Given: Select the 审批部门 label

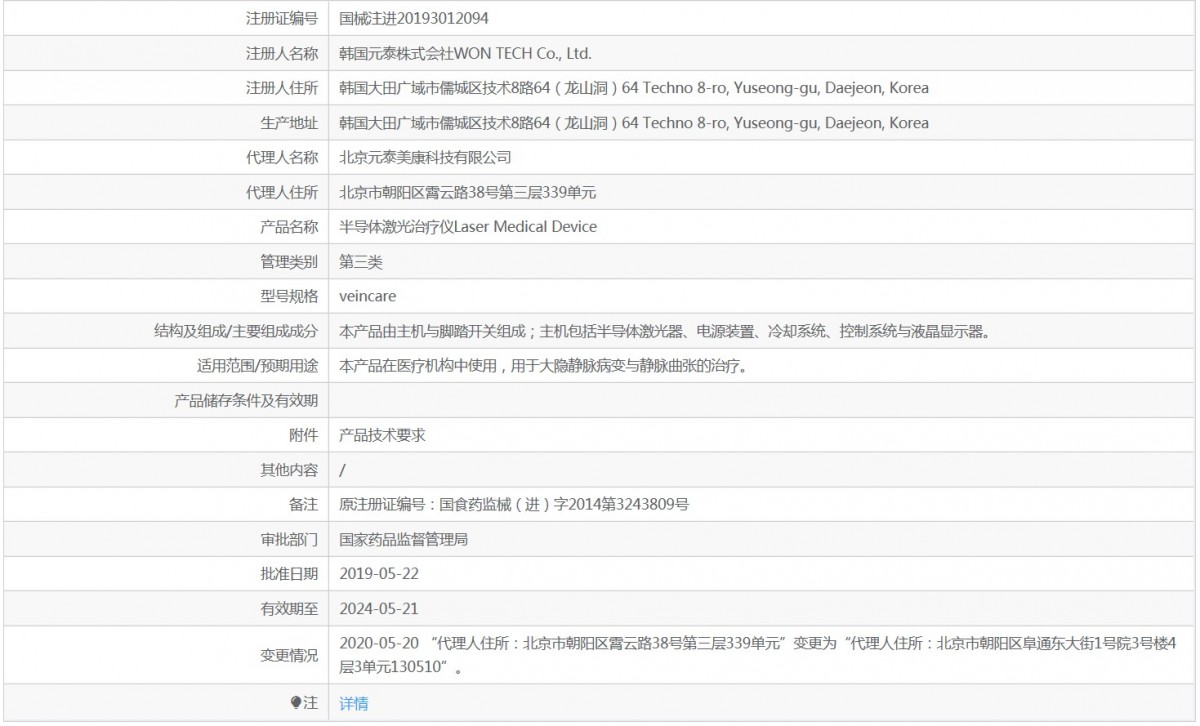Looking at the screenshot, I should pyautogui.click(x=289, y=540).
